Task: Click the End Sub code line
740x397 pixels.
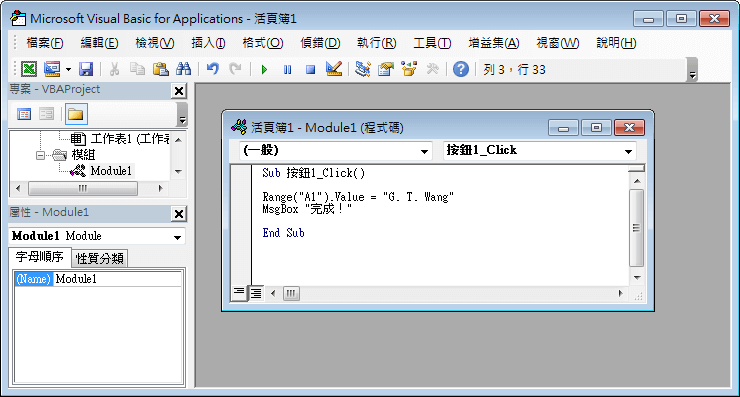Action: click(283, 233)
